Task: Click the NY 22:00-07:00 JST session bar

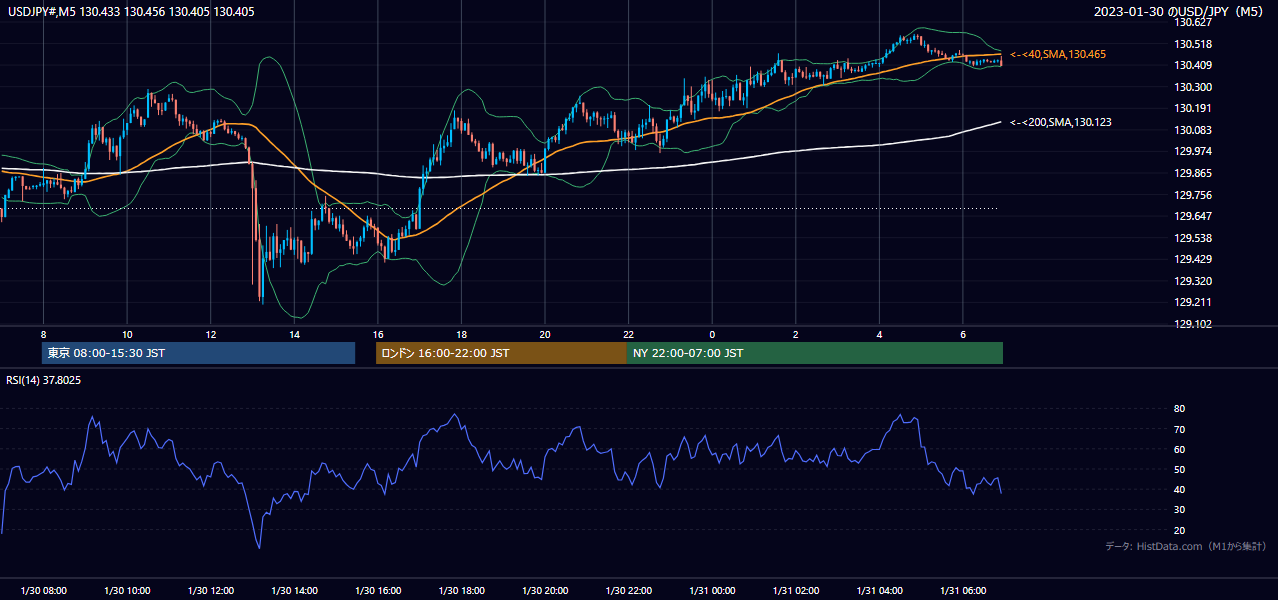Action: tap(815, 353)
